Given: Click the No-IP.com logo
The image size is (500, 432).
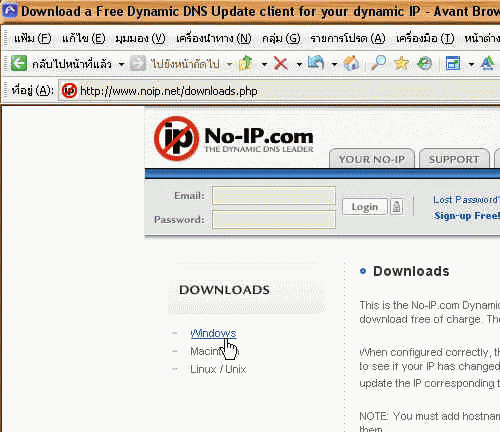Looking at the screenshot, I should (233, 138).
